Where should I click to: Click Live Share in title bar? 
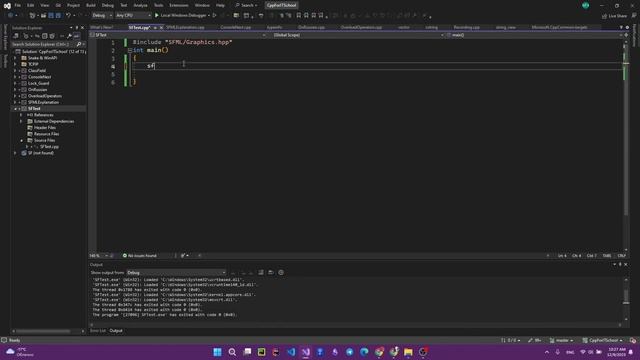[614, 16]
